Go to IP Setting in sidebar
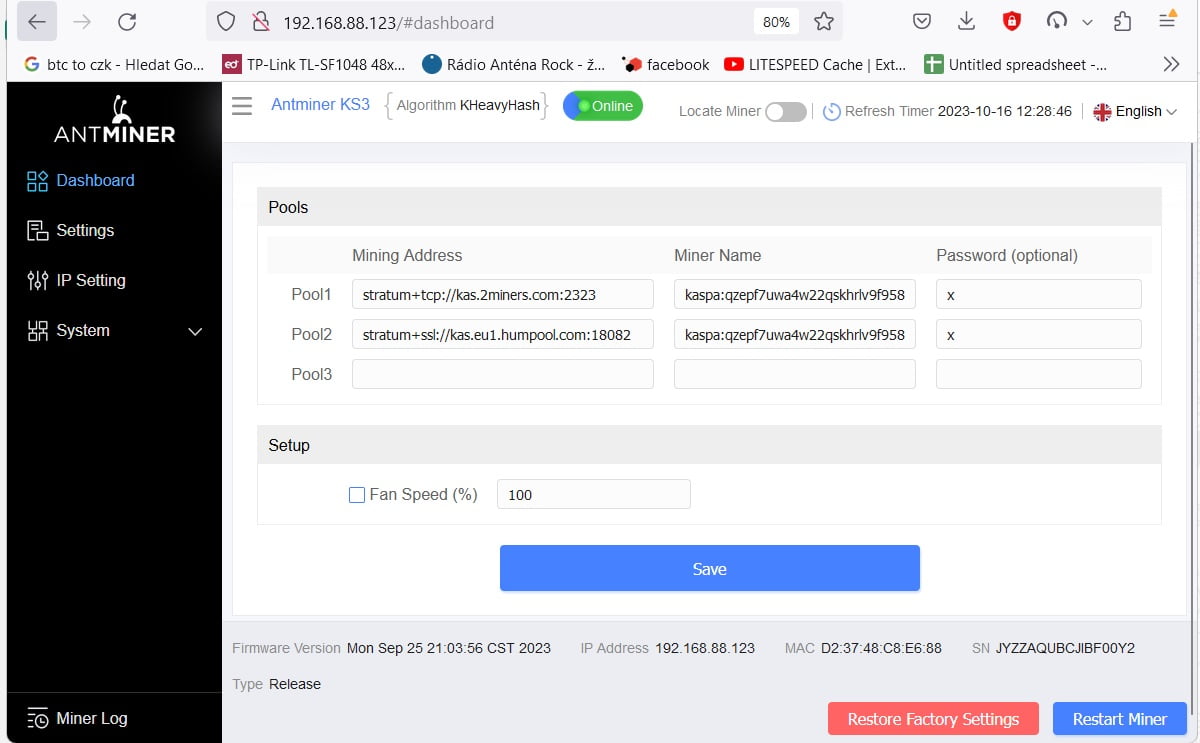The image size is (1200, 743). pos(90,280)
